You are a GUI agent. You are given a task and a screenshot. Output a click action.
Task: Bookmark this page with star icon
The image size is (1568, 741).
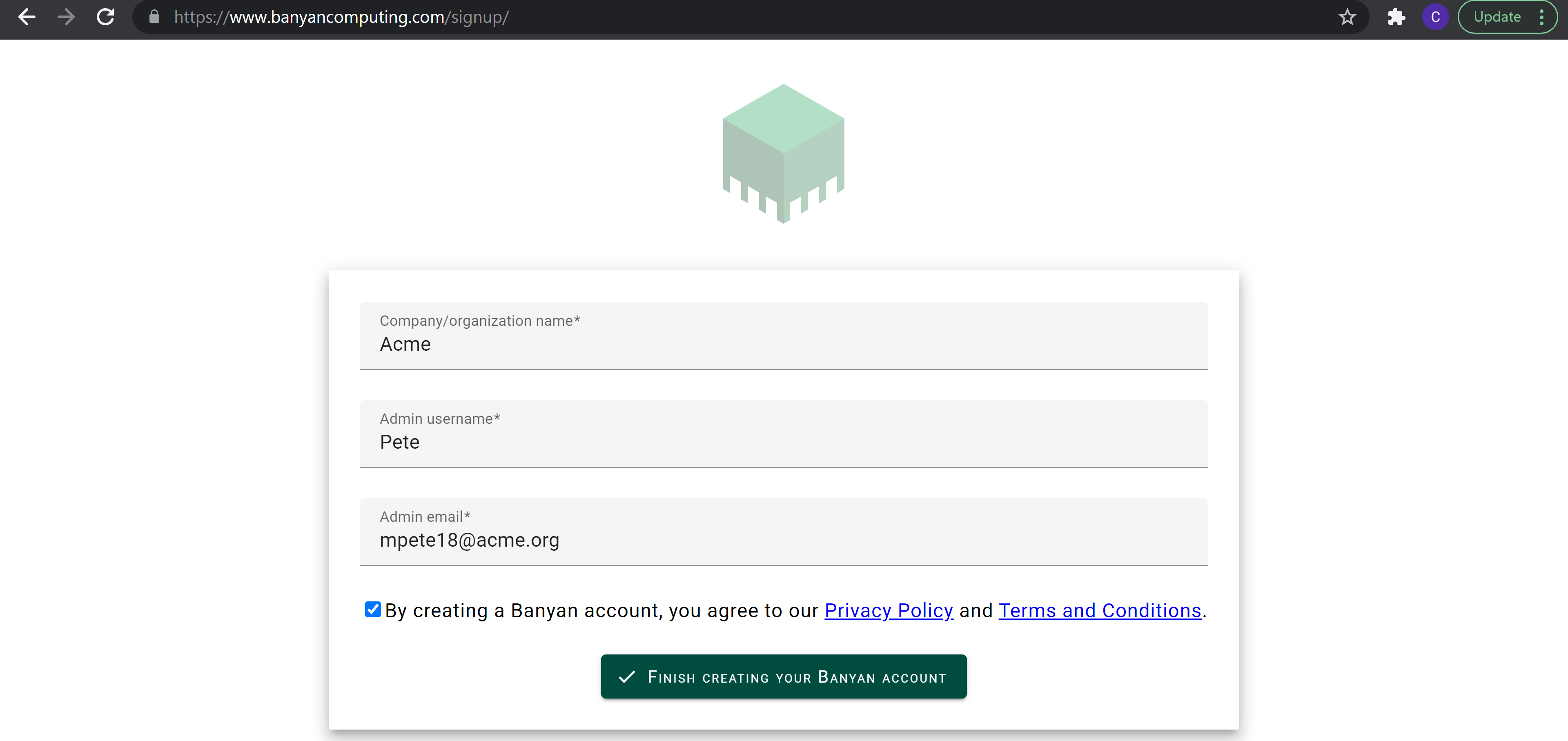(x=1347, y=17)
